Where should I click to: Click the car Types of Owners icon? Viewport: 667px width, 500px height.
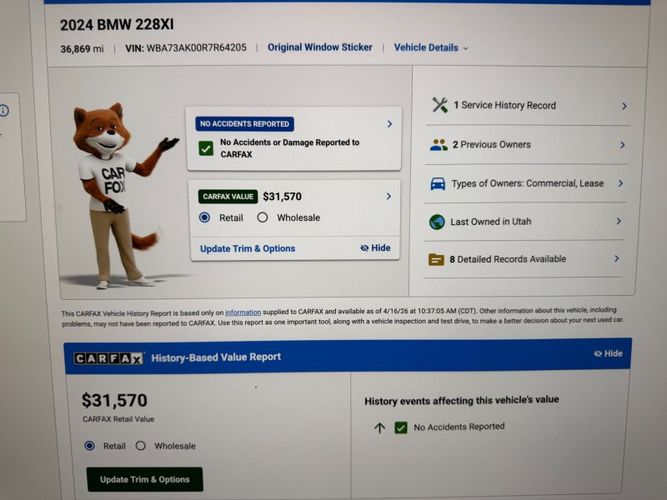(x=438, y=184)
